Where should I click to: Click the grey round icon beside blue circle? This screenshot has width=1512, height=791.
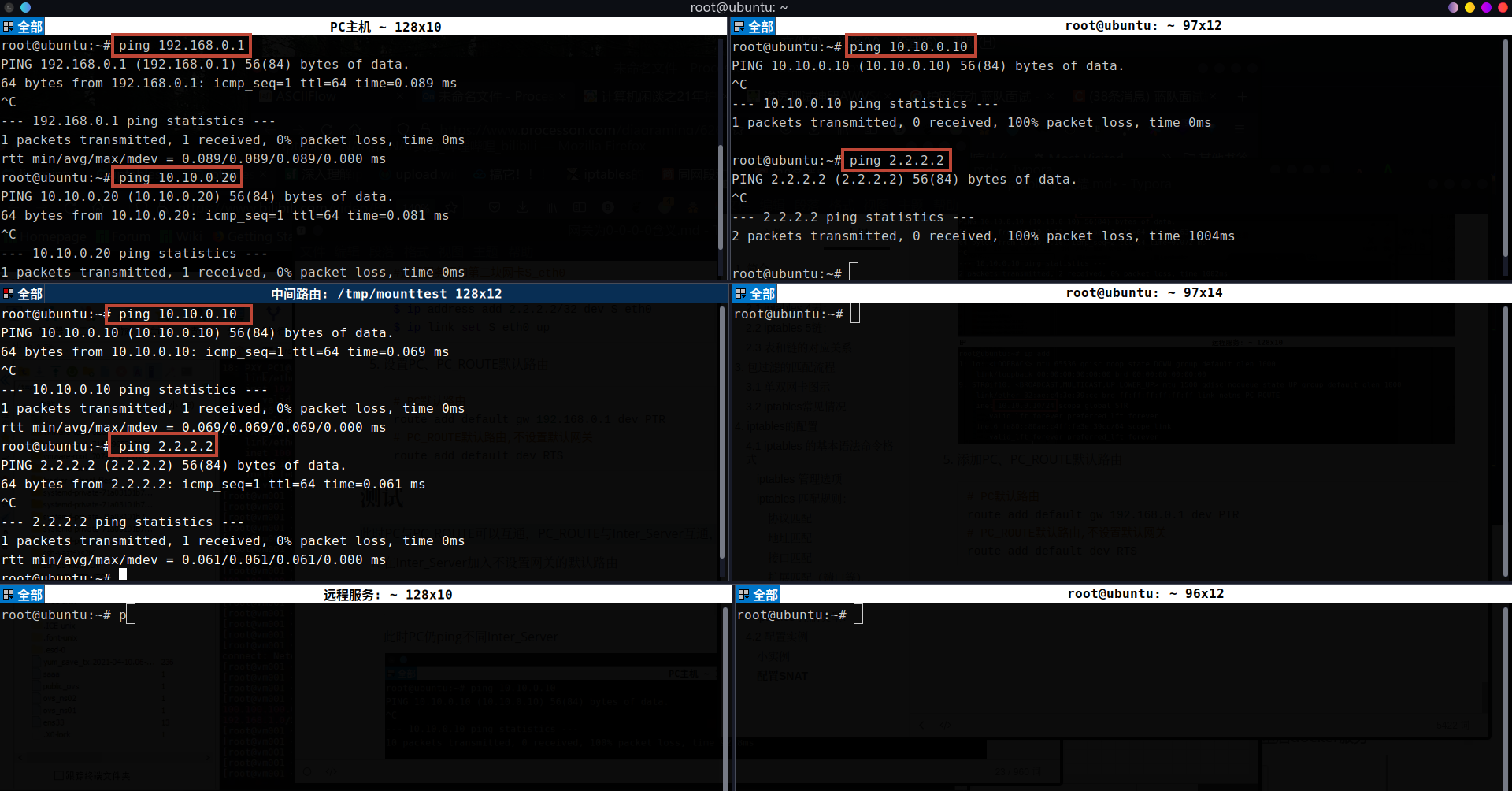(9, 7)
